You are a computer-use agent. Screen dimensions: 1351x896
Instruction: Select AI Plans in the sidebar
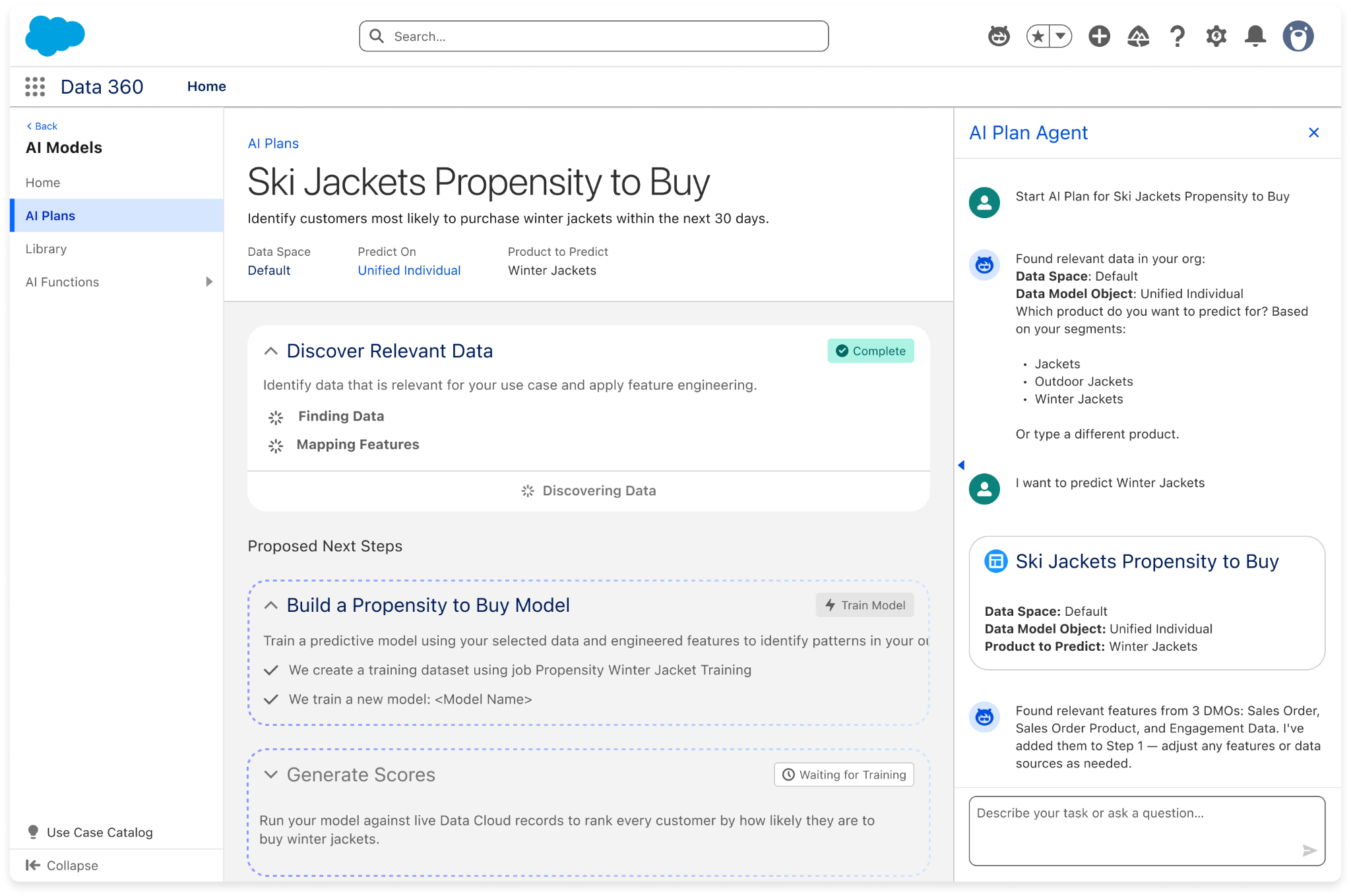click(117, 216)
